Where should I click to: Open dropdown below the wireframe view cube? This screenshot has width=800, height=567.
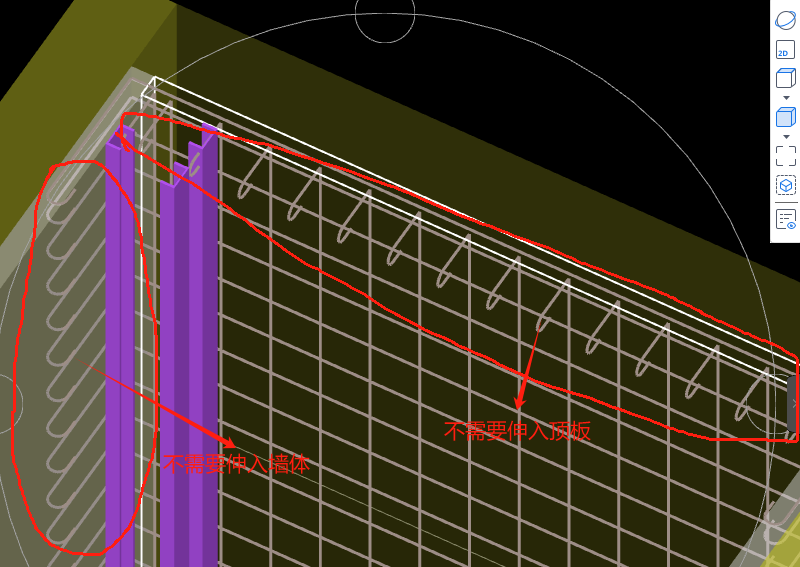tap(786, 97)
